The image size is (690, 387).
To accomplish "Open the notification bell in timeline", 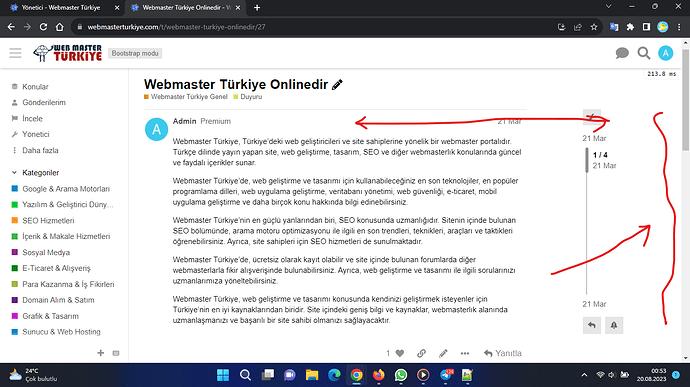I will pos(614,325).
